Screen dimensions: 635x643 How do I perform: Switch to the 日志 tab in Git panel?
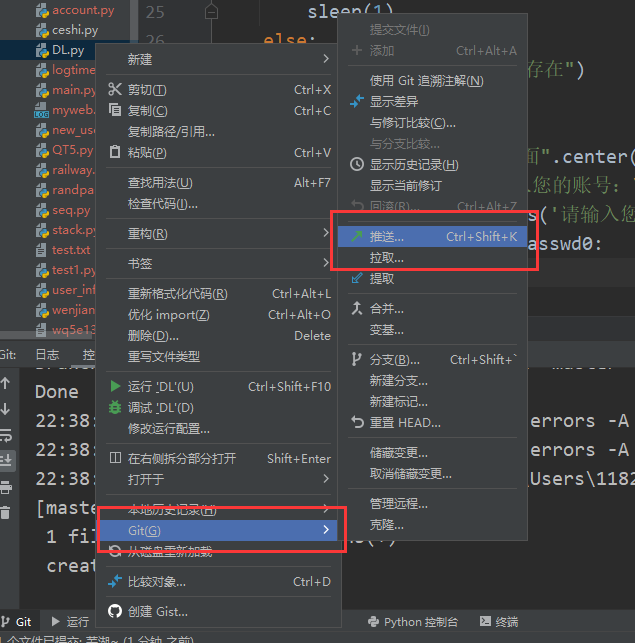[x=47, y=354]
